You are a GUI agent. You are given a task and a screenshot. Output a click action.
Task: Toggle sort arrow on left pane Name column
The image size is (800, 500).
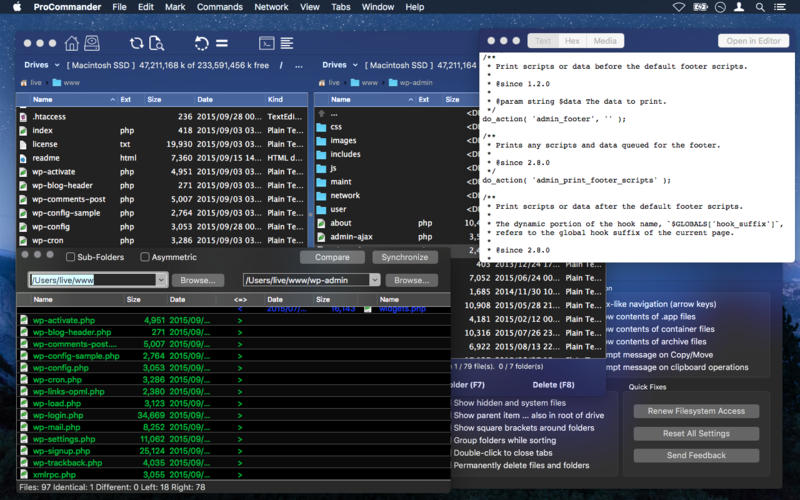[112, 99]
